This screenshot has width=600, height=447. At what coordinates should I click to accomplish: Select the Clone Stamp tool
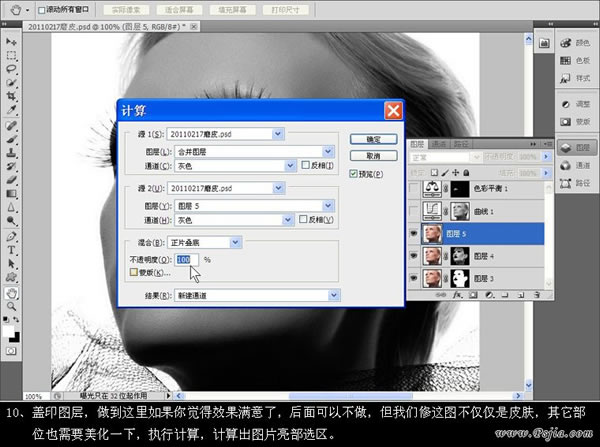[11, 153]
